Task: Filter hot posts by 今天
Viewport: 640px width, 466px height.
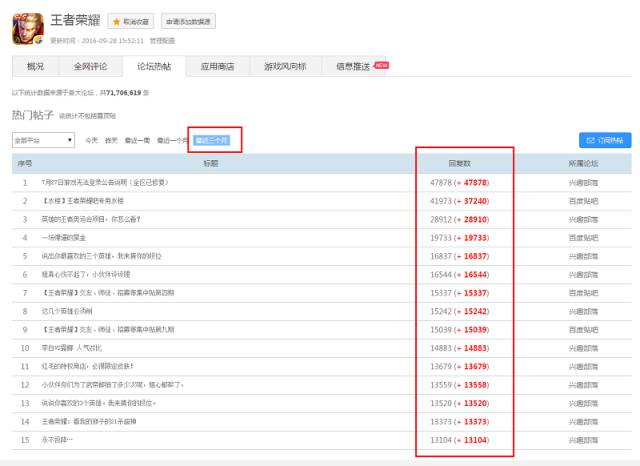Action: click(x=92, y=140)
